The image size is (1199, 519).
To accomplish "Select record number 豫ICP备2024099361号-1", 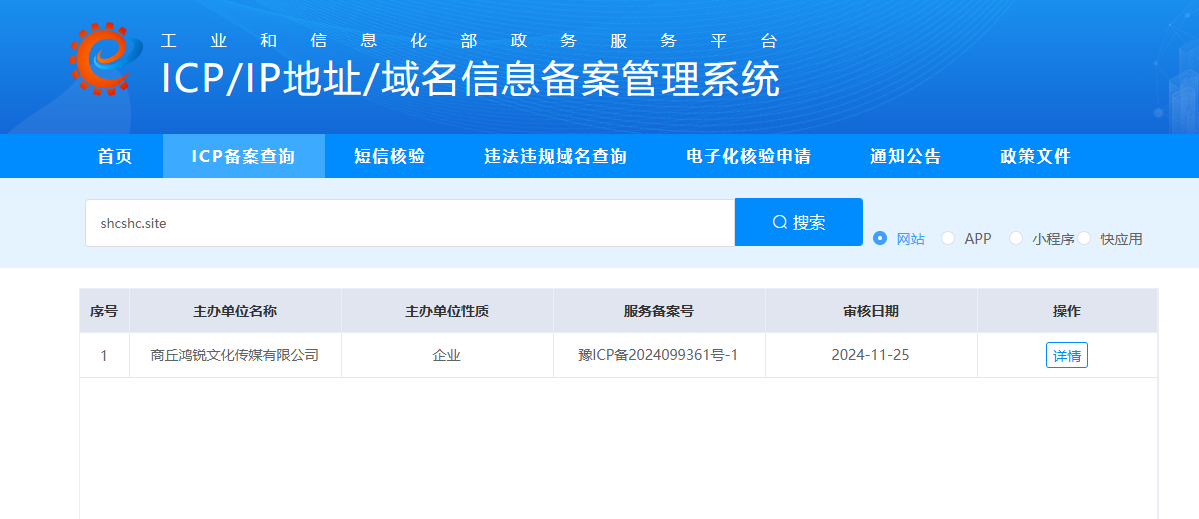I will (658, 355).
